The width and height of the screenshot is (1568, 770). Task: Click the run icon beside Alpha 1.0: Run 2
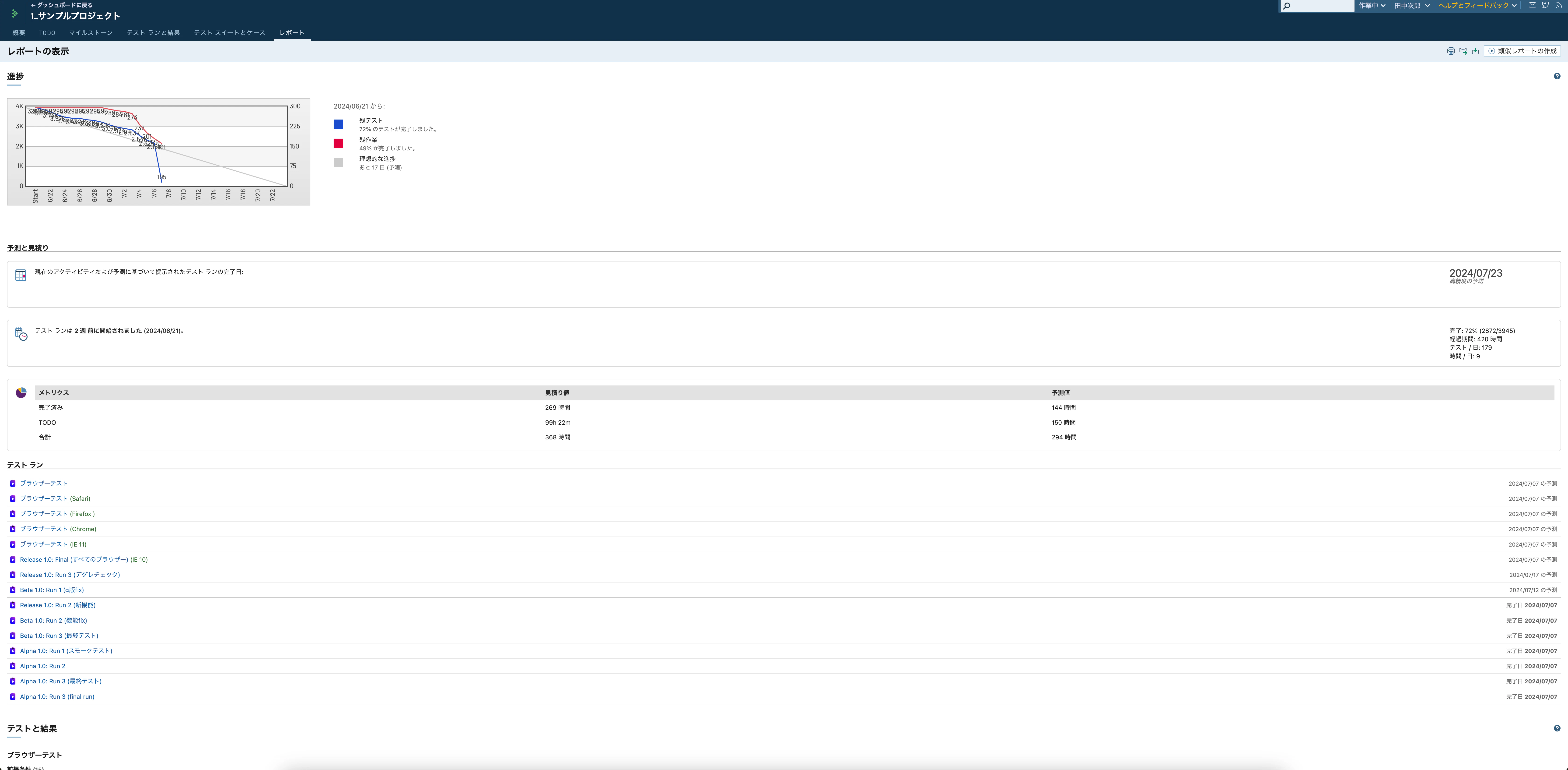point(13,666)
